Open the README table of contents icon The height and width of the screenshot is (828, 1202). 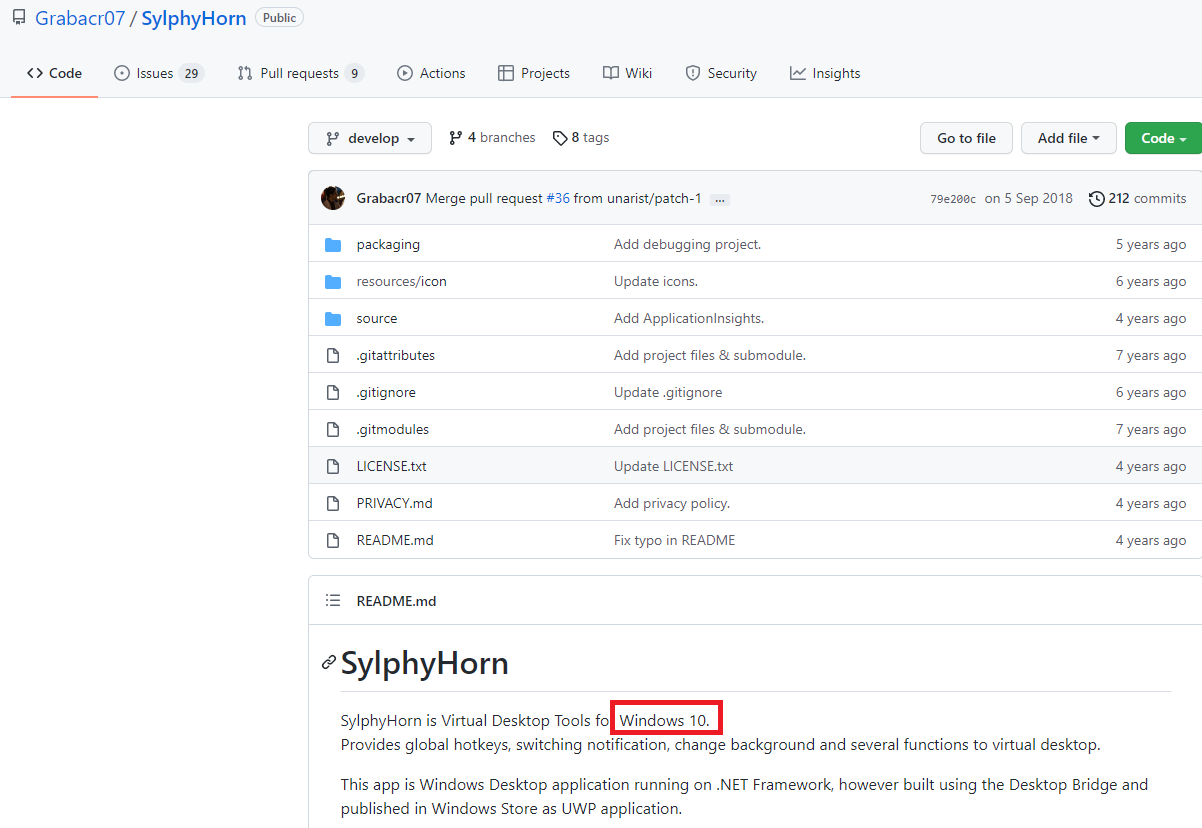pos(333,600)
